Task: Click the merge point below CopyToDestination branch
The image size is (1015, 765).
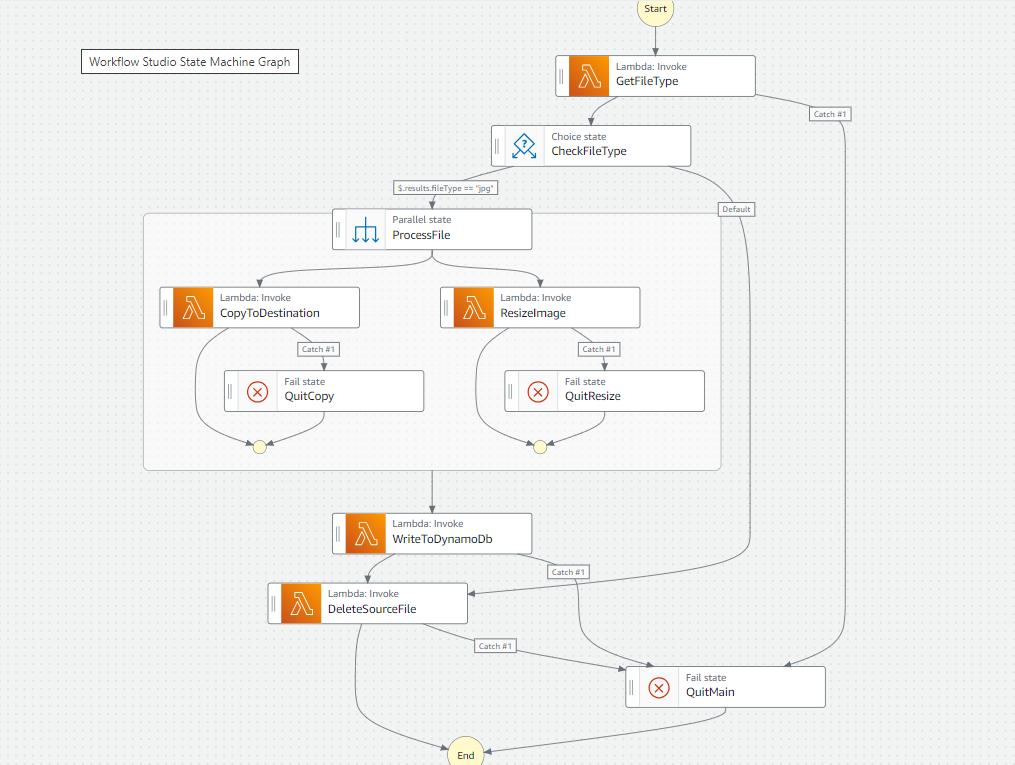Action: [x=259, y=447]
